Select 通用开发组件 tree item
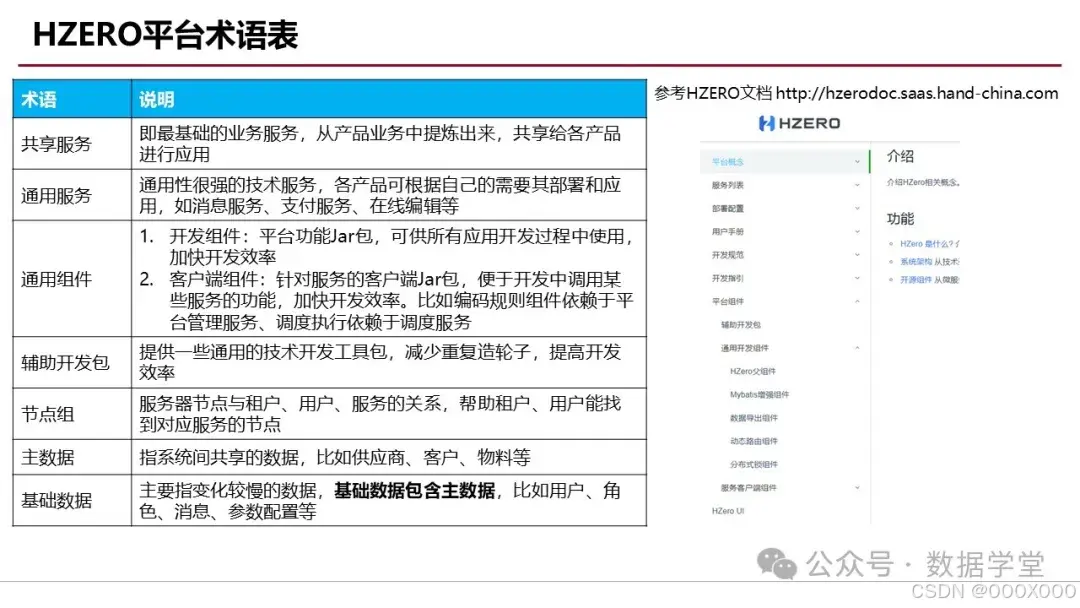Screen dimensions: 1080x608 [745, 348]
